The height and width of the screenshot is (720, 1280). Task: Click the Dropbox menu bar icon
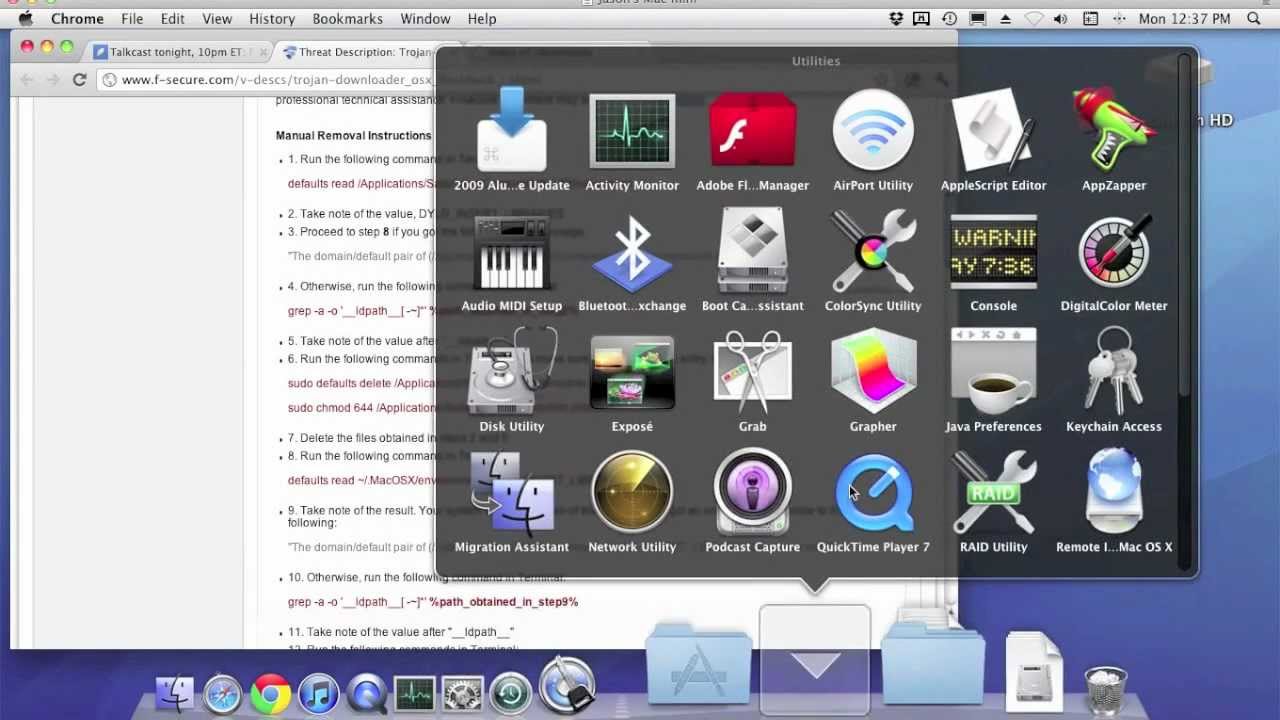pos(897,19)
